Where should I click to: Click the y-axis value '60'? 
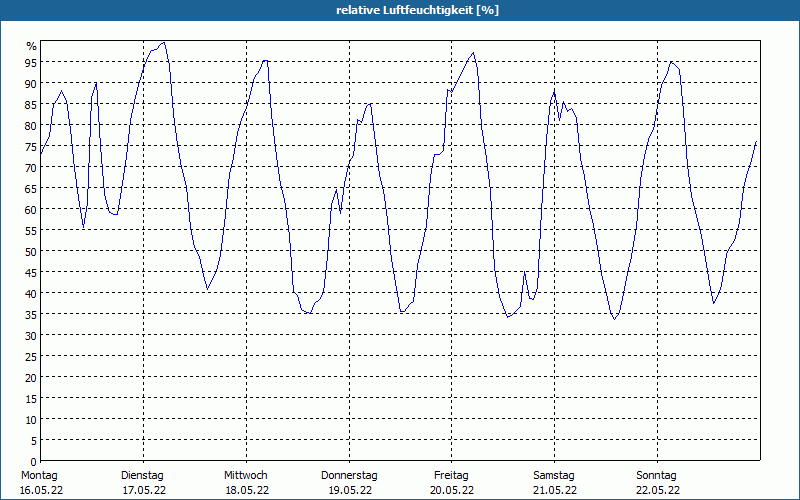[x=31, y=210]
